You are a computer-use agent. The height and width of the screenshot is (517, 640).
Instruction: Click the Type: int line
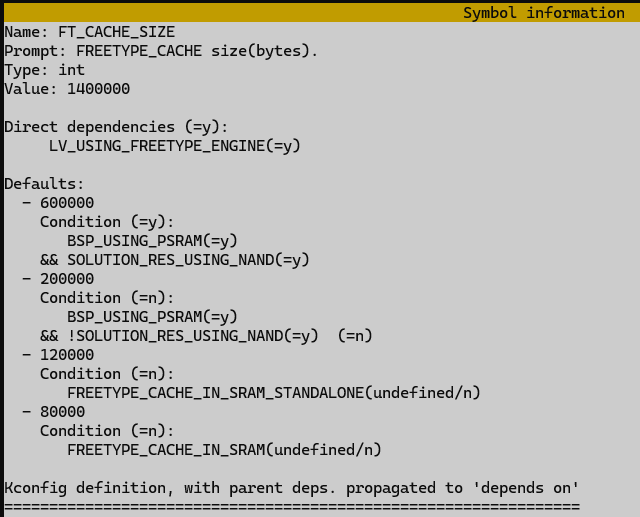[44, 70]
